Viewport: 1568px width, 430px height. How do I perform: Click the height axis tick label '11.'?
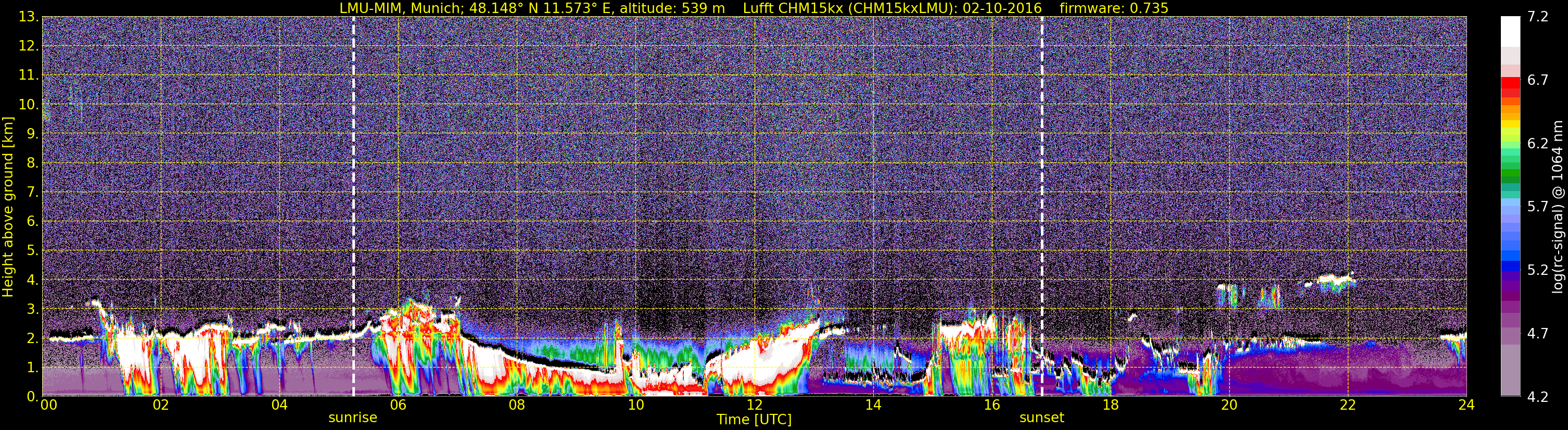click(x=29, y=75)
